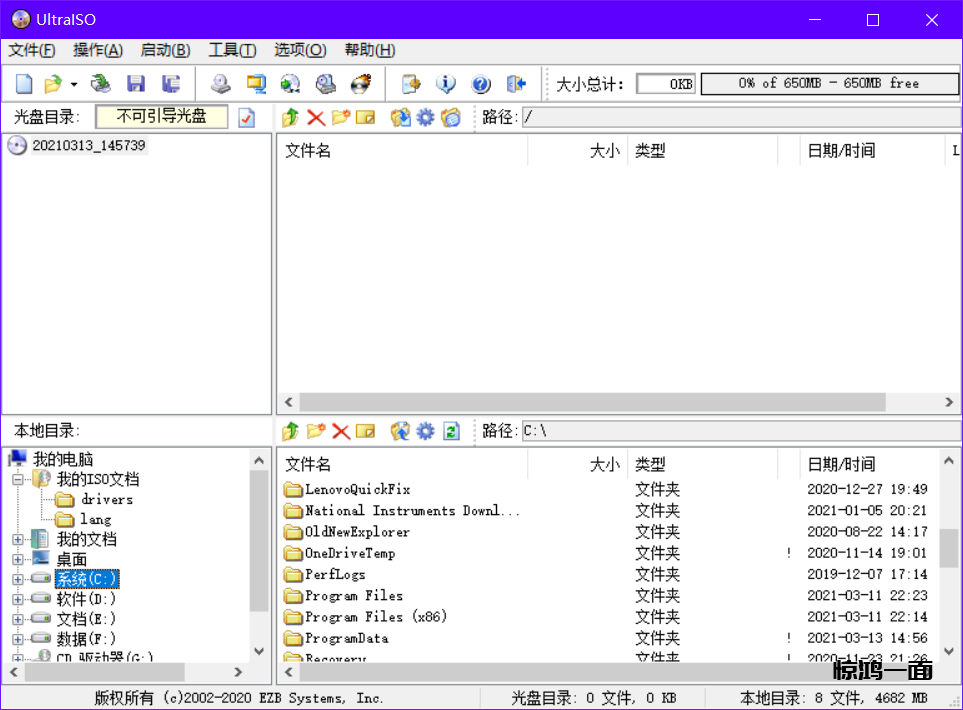Click the Help question mark icon
963x710 pixels.
(x=481, y=84)
